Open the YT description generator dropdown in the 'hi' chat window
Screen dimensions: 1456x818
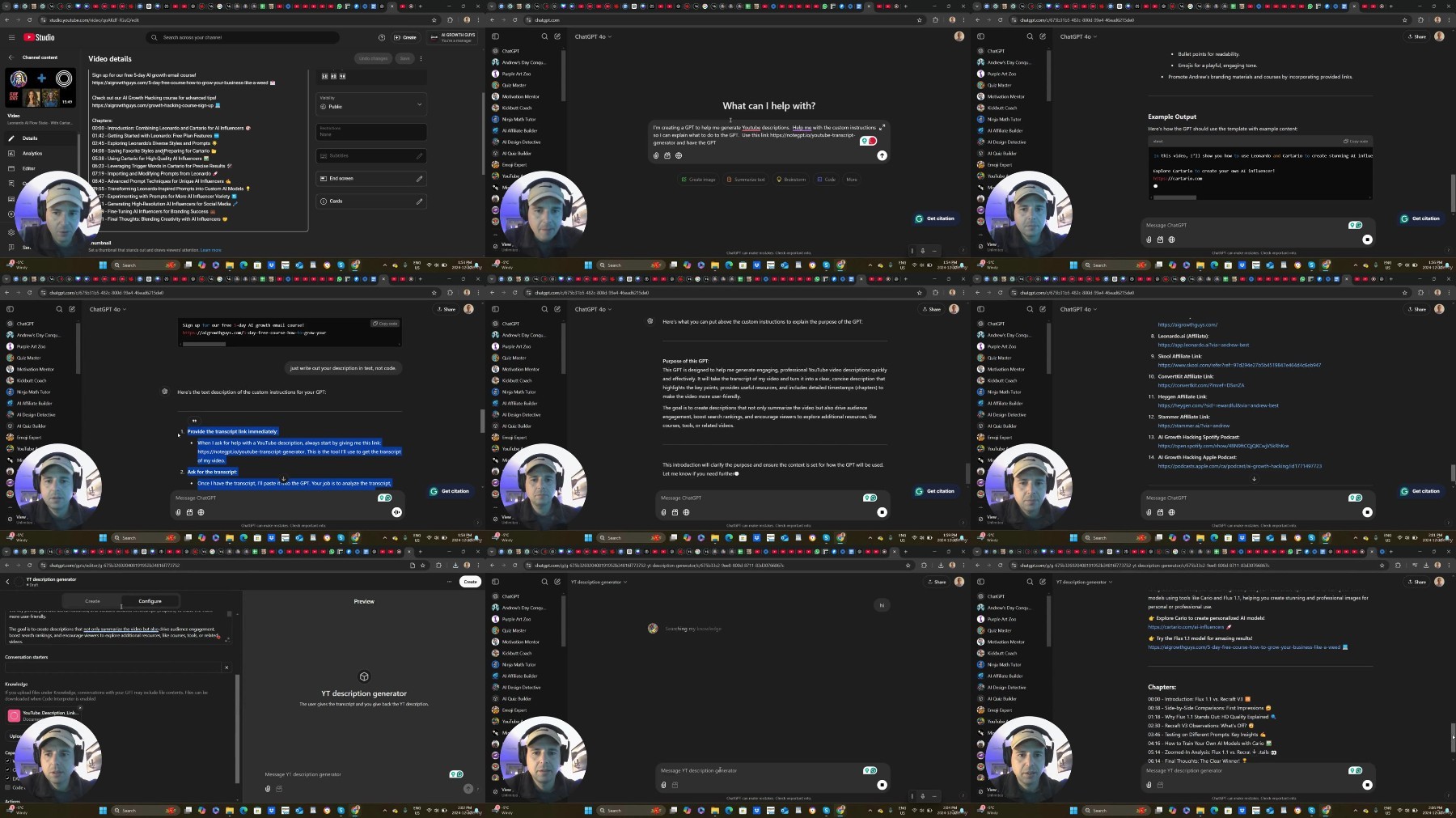[x=599, y=582]
